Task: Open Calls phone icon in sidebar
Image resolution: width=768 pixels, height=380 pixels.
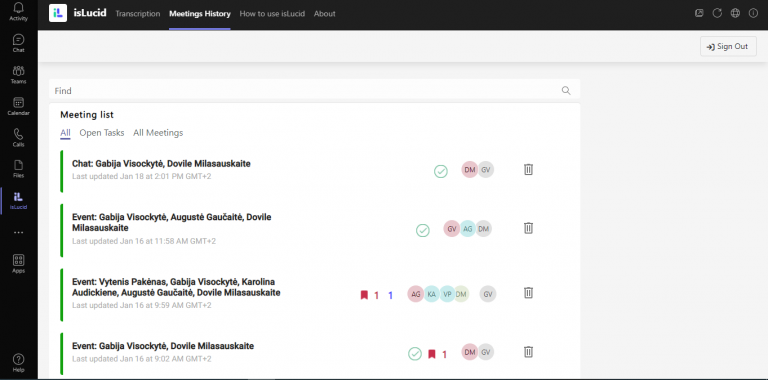Action: coord(19,138)
